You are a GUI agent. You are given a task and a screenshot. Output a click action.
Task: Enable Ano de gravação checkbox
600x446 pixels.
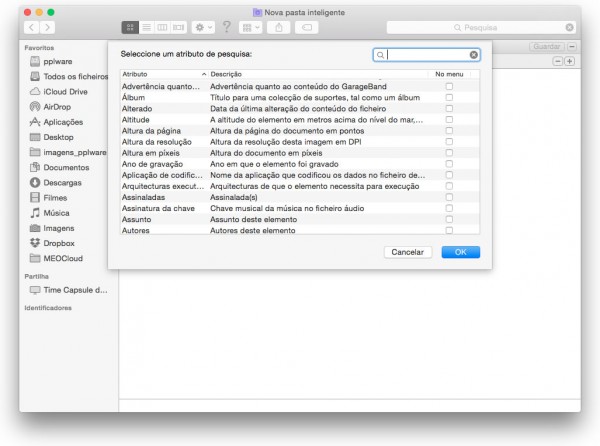tap(449, 164)
